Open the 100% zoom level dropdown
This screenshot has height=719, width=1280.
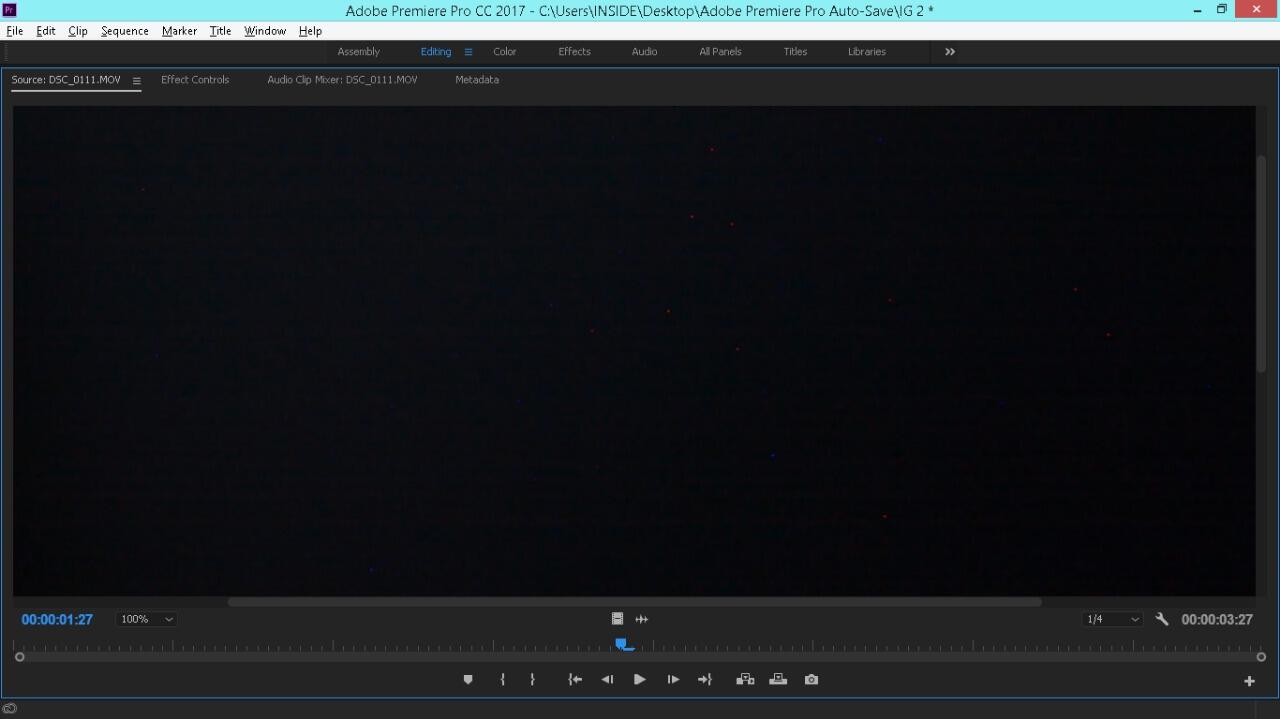146,620
